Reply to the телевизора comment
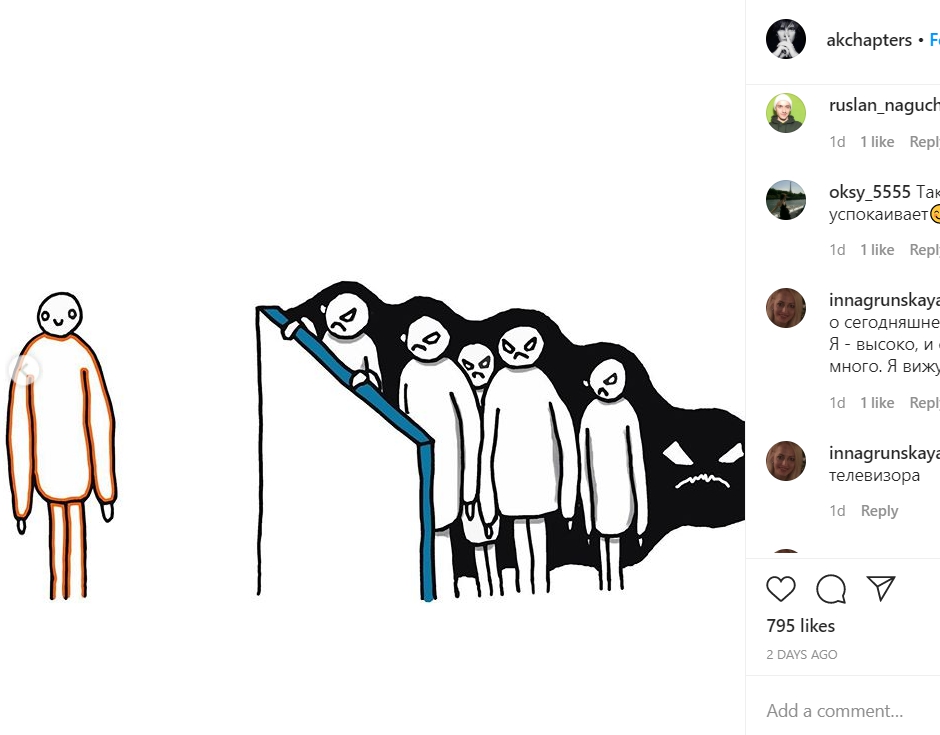Image resolution: width=940 pixels, height=735 pixels. pyautogui.click(x=879, y=511)
